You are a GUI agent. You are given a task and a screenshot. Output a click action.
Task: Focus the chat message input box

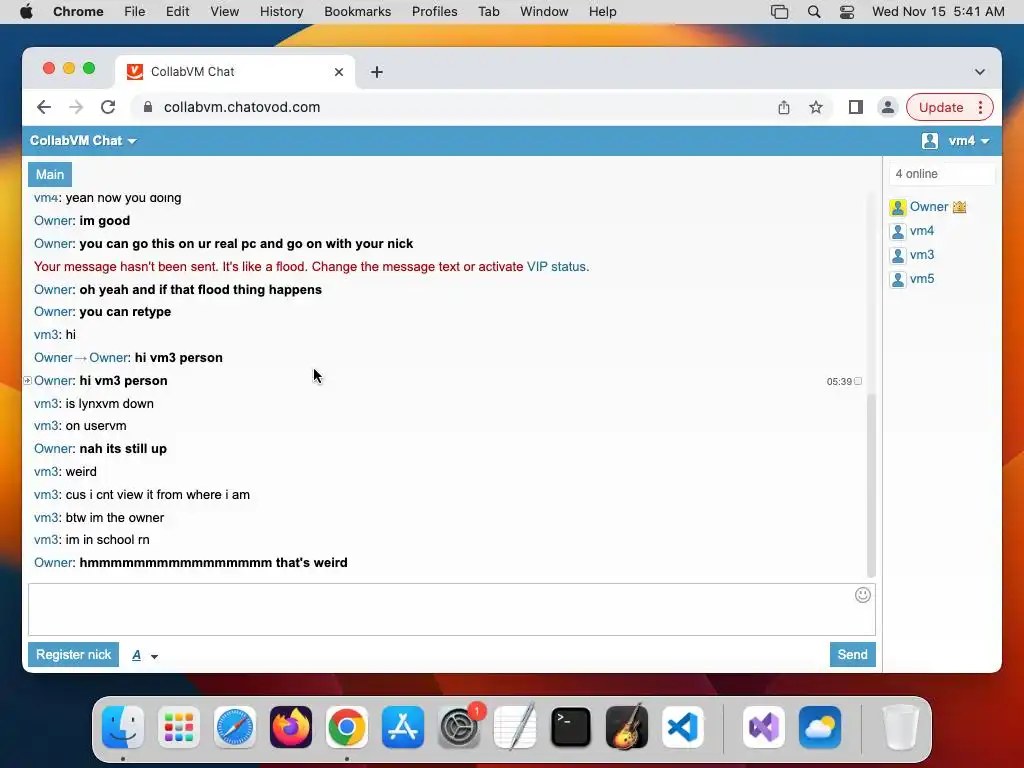coord(451,609)
